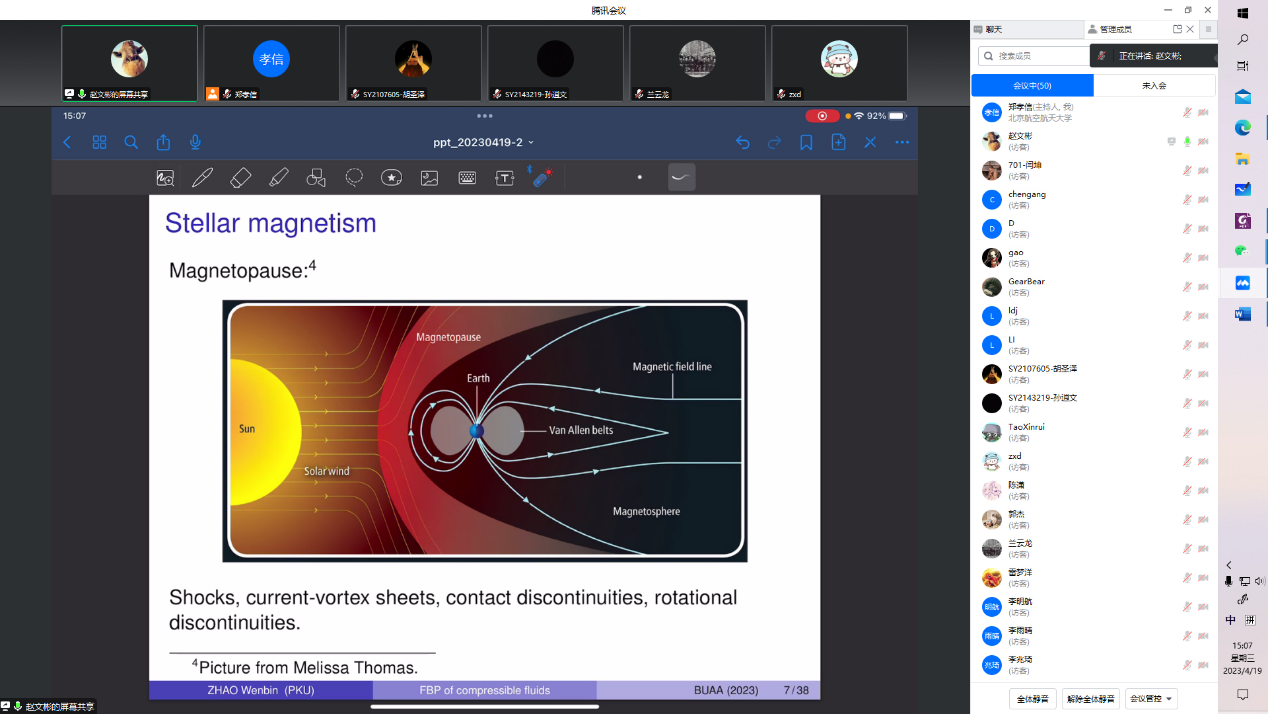Toggle microphone for participant 赵文彬

(x=1187, y=142)
